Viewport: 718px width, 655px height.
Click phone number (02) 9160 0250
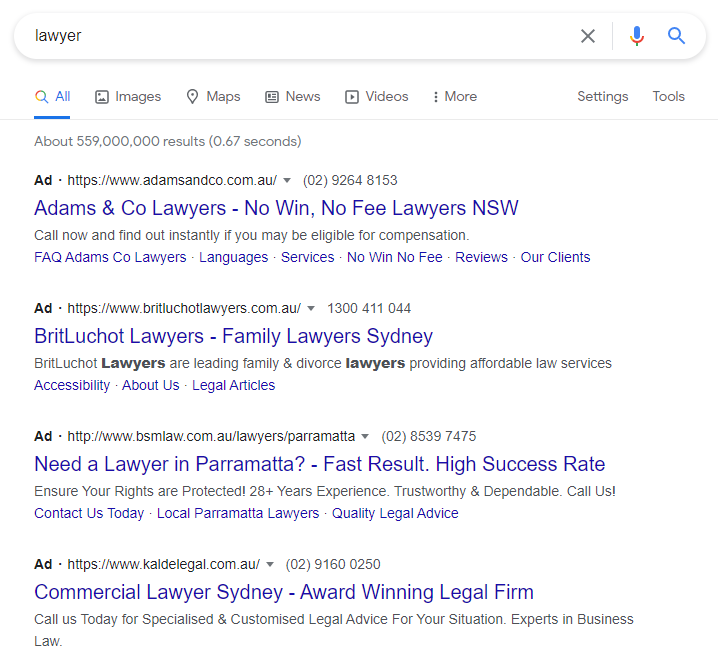[x=333, y=564]
